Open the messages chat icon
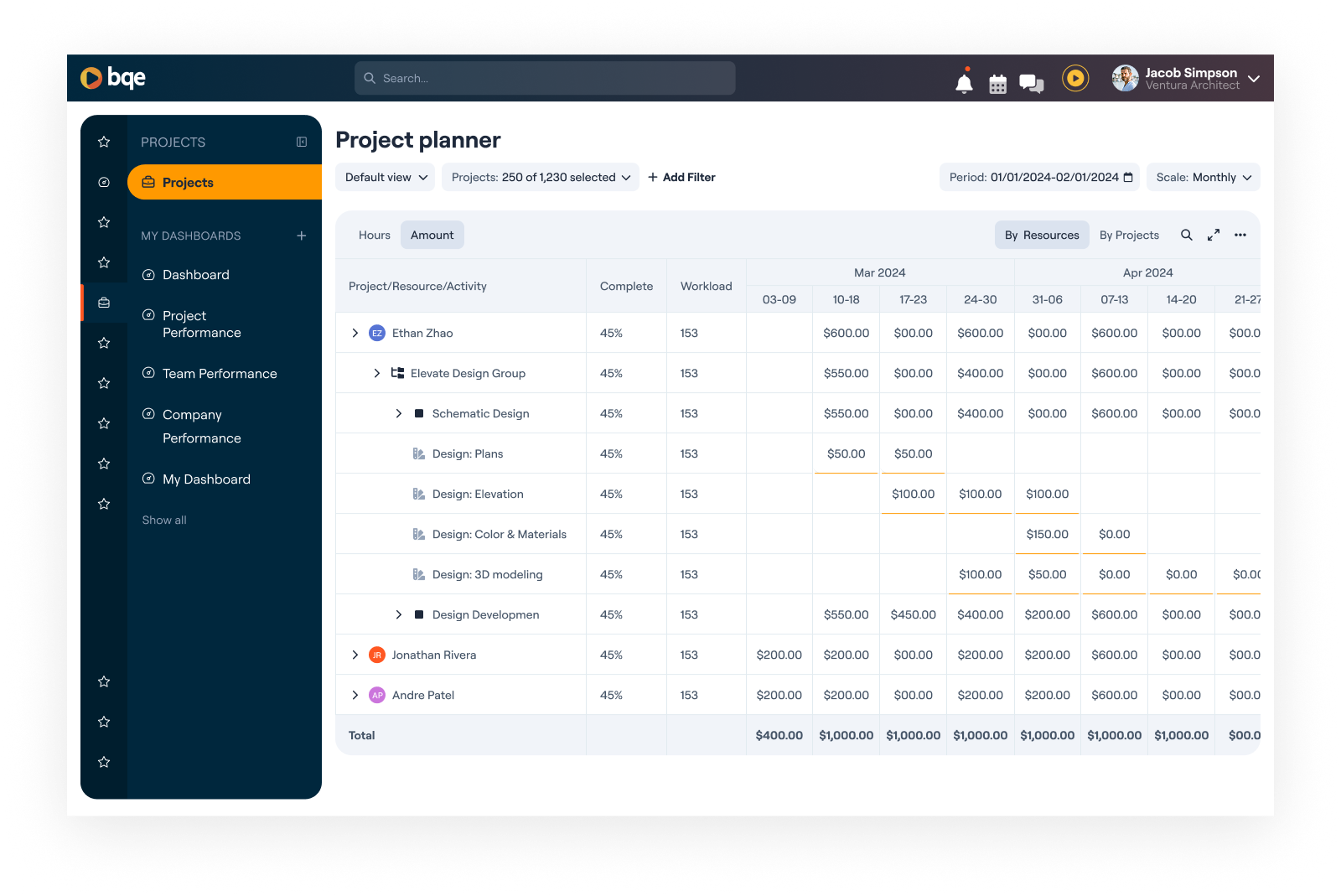 (x=1030, y=82)
